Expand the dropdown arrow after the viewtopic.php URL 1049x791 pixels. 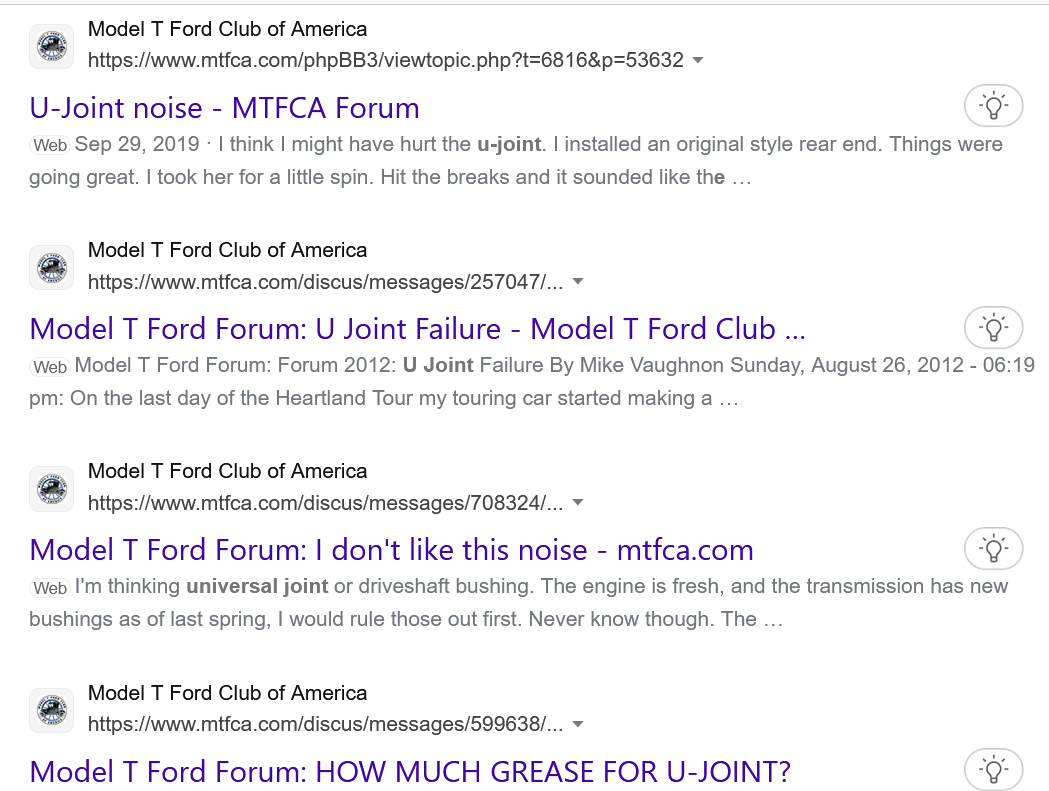[x=698, y=60]
